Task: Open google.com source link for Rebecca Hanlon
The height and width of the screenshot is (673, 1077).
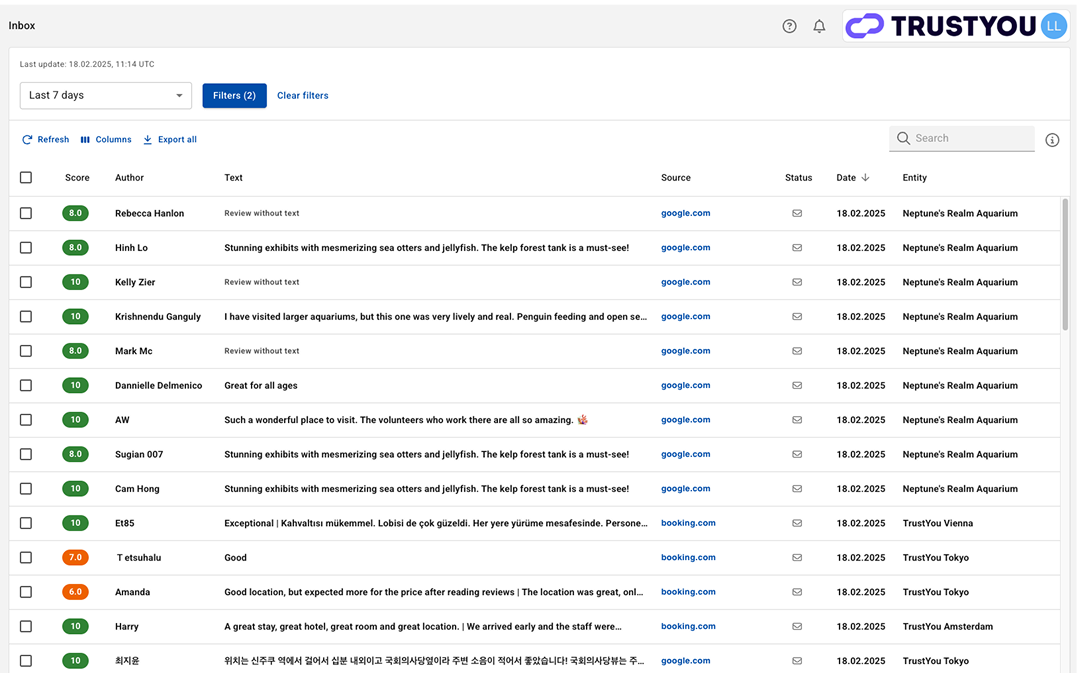Action: pos(685,214)
